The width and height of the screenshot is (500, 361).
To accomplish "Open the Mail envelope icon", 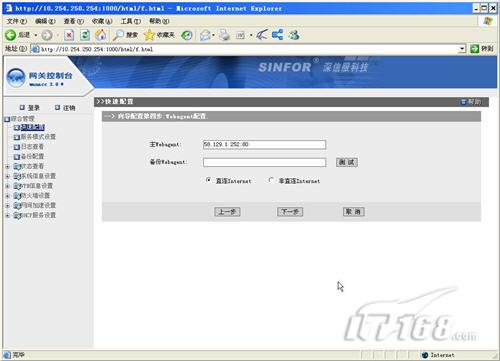I will coord(205,35).
